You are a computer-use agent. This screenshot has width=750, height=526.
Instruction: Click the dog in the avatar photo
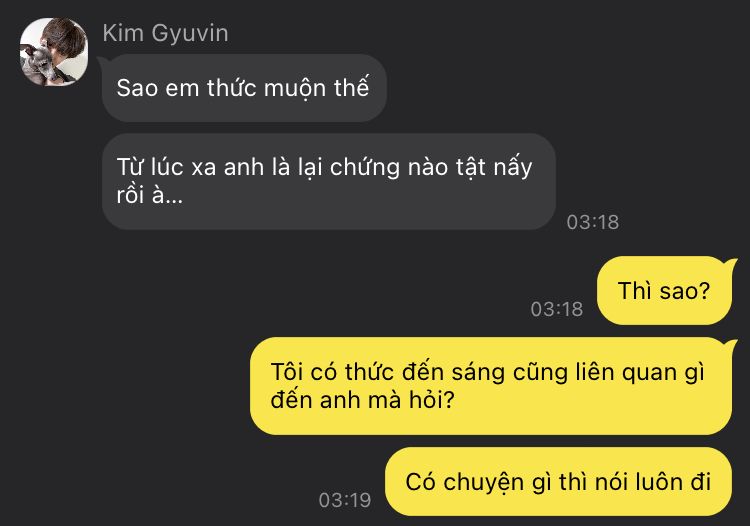pos(37,62)
